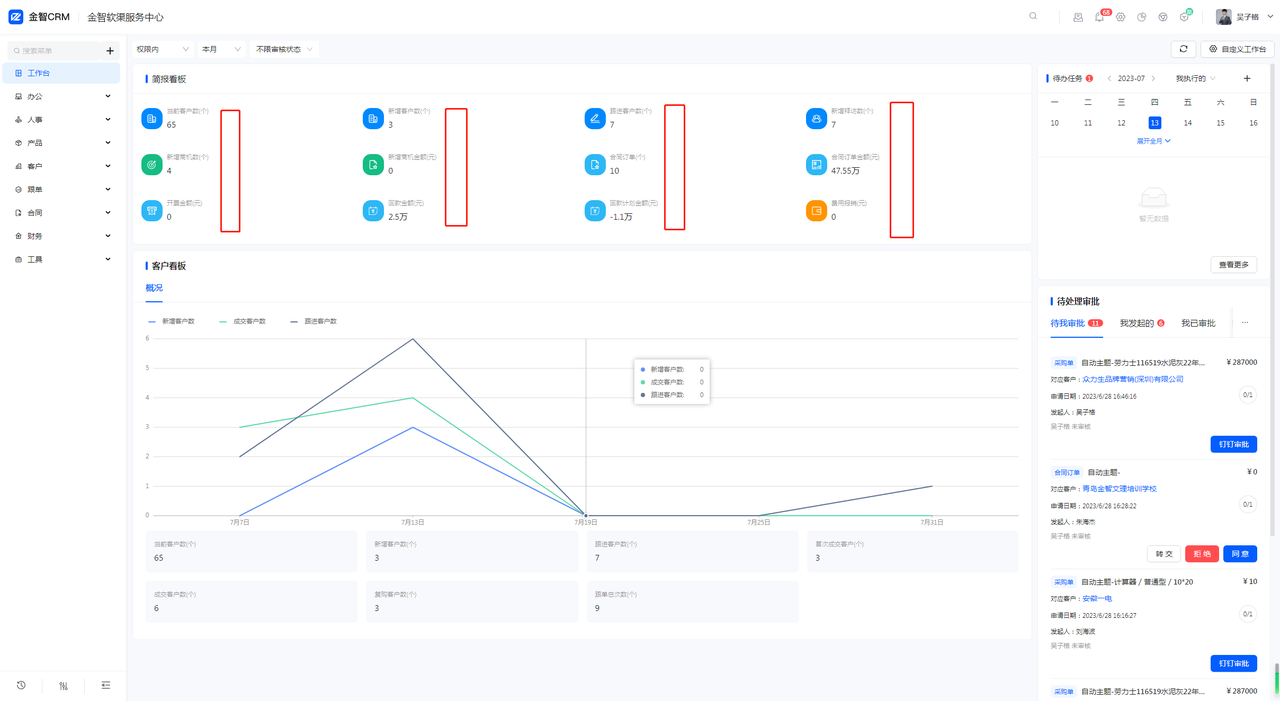Select 工作台 in the sidebar

[62, 73]
